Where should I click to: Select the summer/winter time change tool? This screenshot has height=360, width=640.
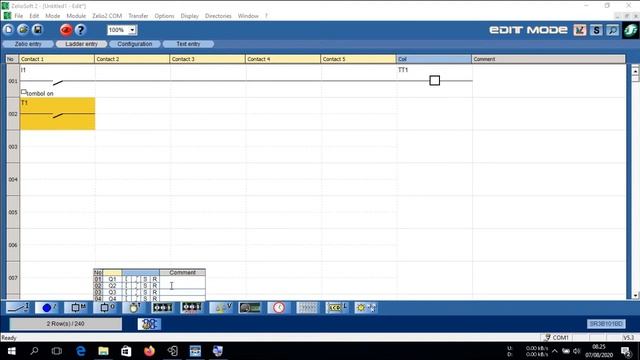point(366,308)
